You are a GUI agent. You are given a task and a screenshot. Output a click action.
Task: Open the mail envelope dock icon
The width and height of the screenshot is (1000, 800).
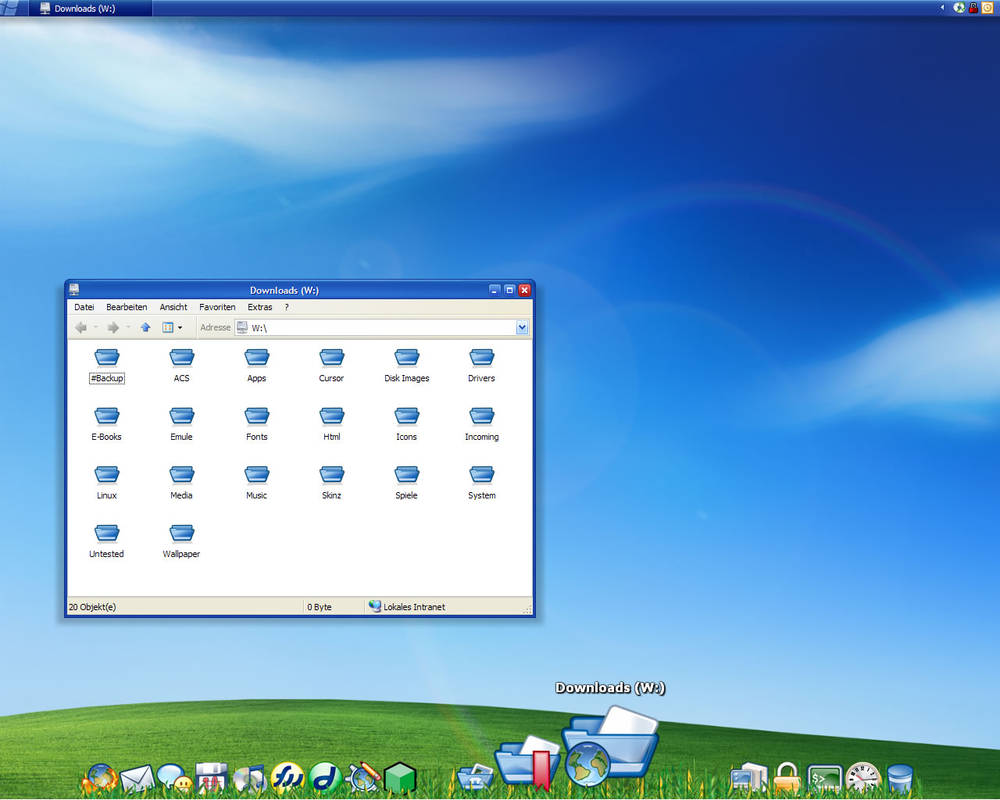(x=137, y=778)
